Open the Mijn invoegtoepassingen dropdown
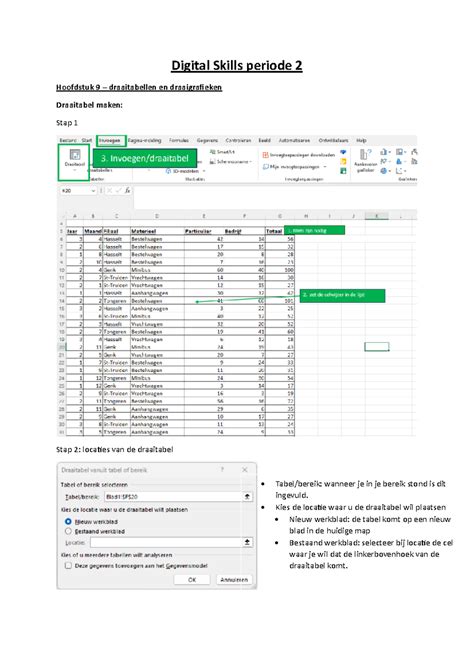The width and height of the screenshot is (474, 669). pyautogui.click(x=325, y=167)
